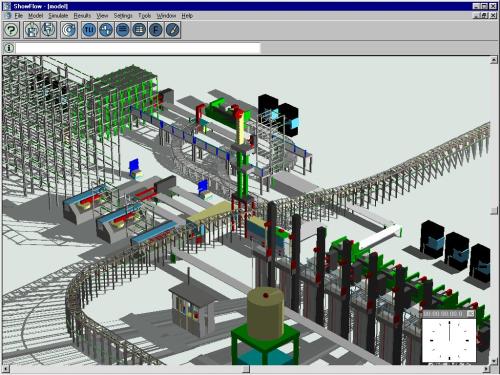Click the load model disk icon
Image resolution: width=500 pixels, height=375 pixels.
pyautogui.click(x=32, y=30)
